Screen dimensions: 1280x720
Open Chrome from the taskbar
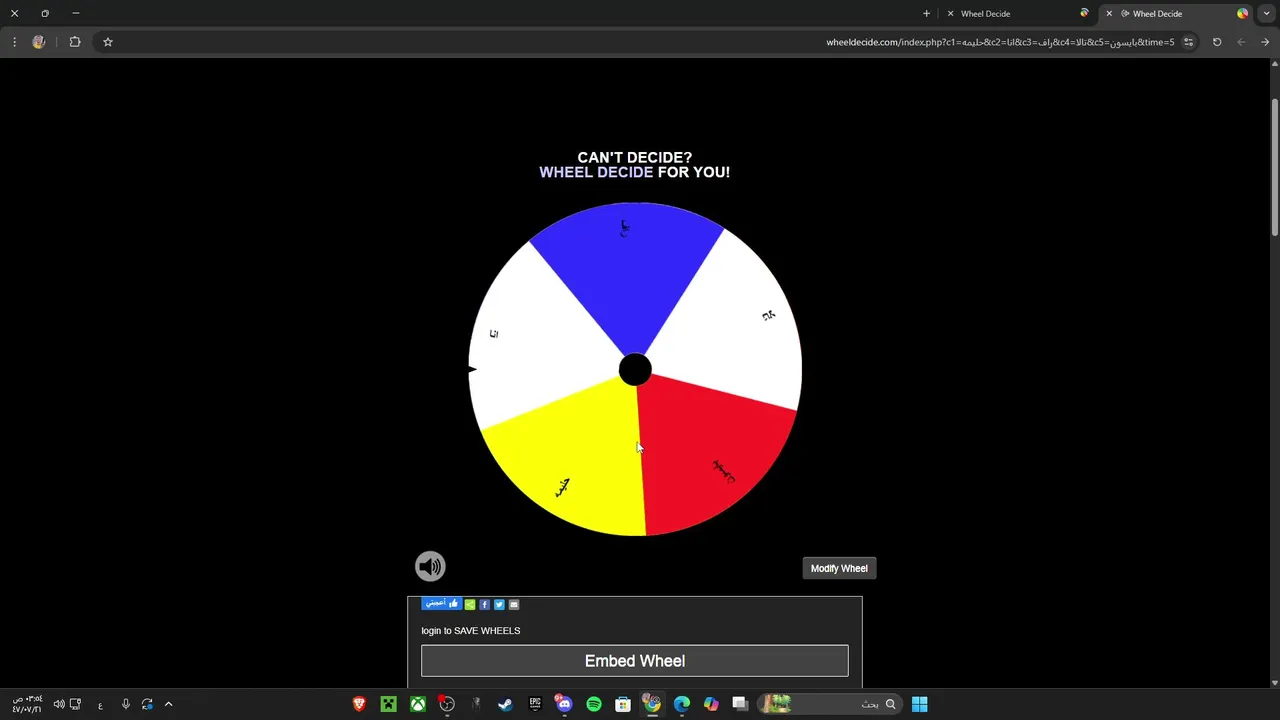pos(652,704)
